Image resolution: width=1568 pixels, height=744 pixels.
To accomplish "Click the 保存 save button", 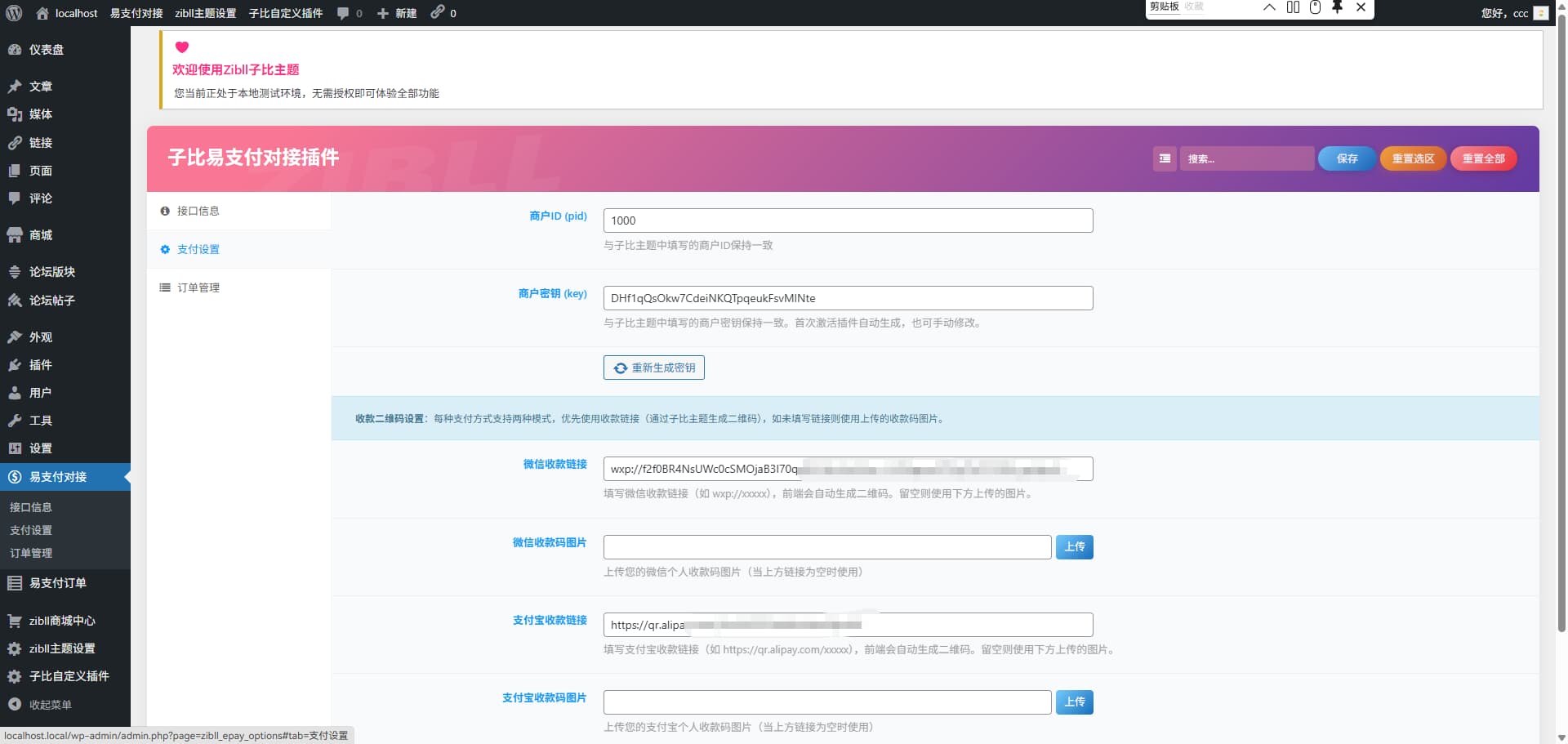I will pyautogui.click(x=1347, y=158).
